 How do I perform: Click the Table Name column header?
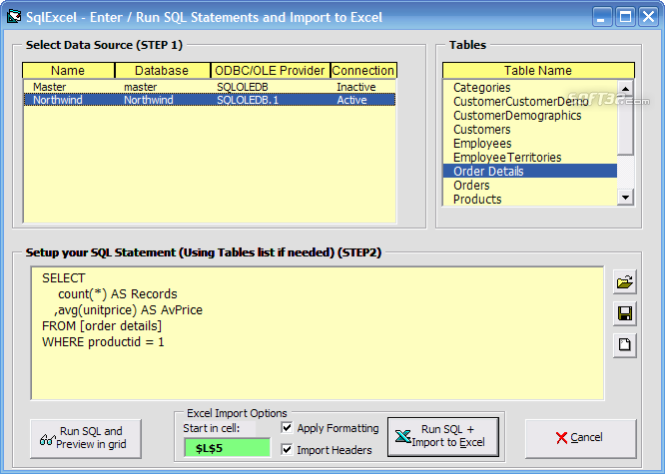pyautogui.click(x=538, y=70)
